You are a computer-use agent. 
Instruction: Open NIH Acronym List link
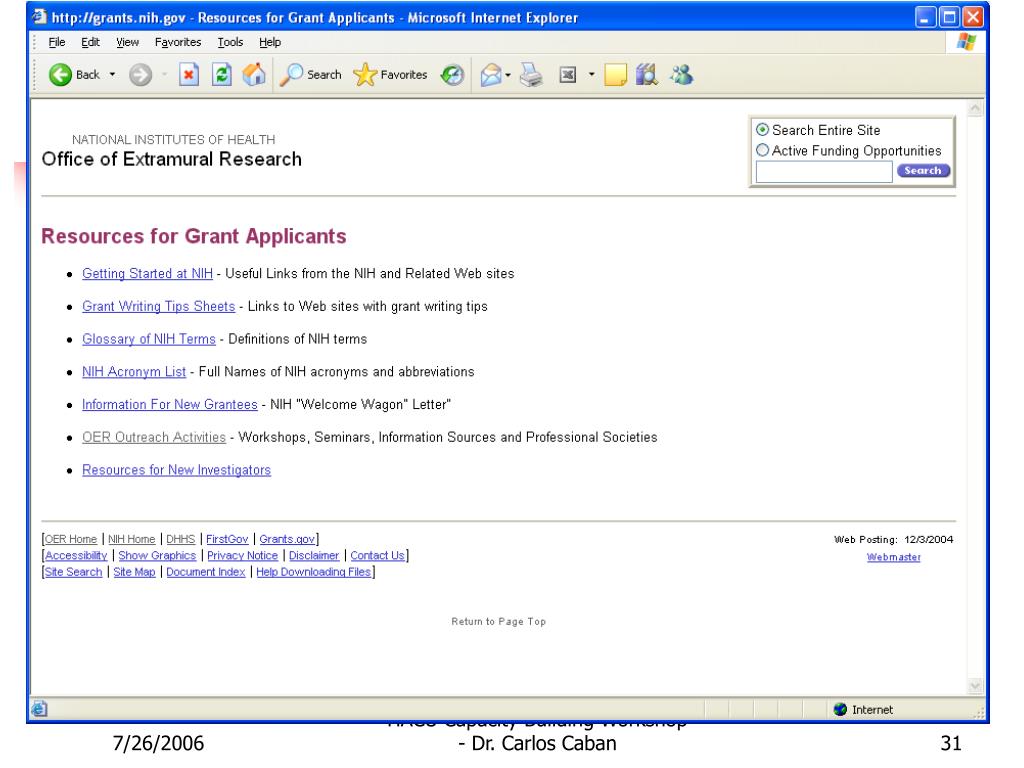[134, 372]
